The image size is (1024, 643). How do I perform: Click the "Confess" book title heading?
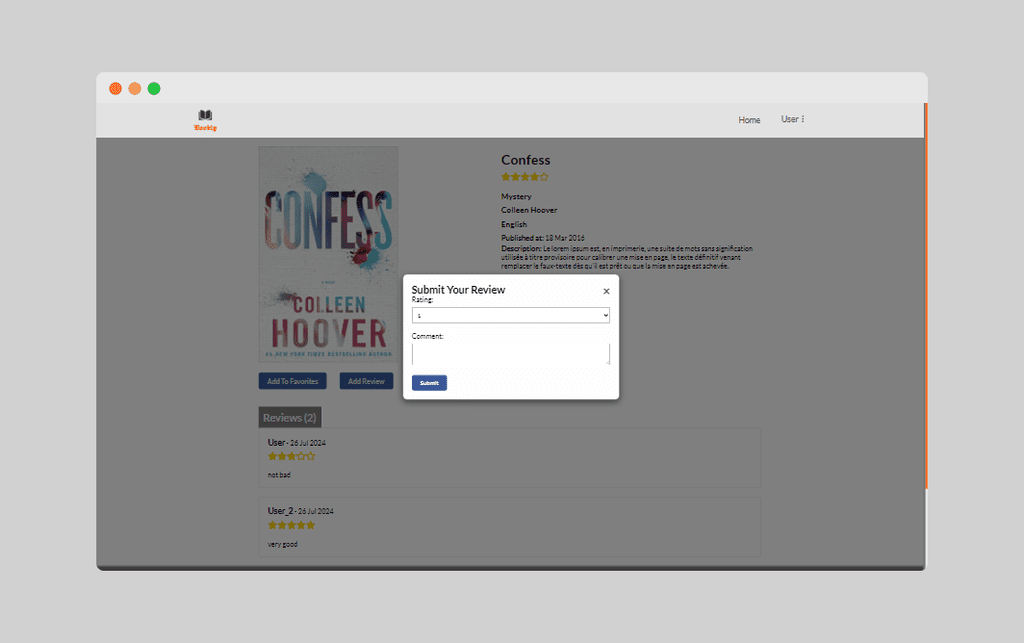526,160
